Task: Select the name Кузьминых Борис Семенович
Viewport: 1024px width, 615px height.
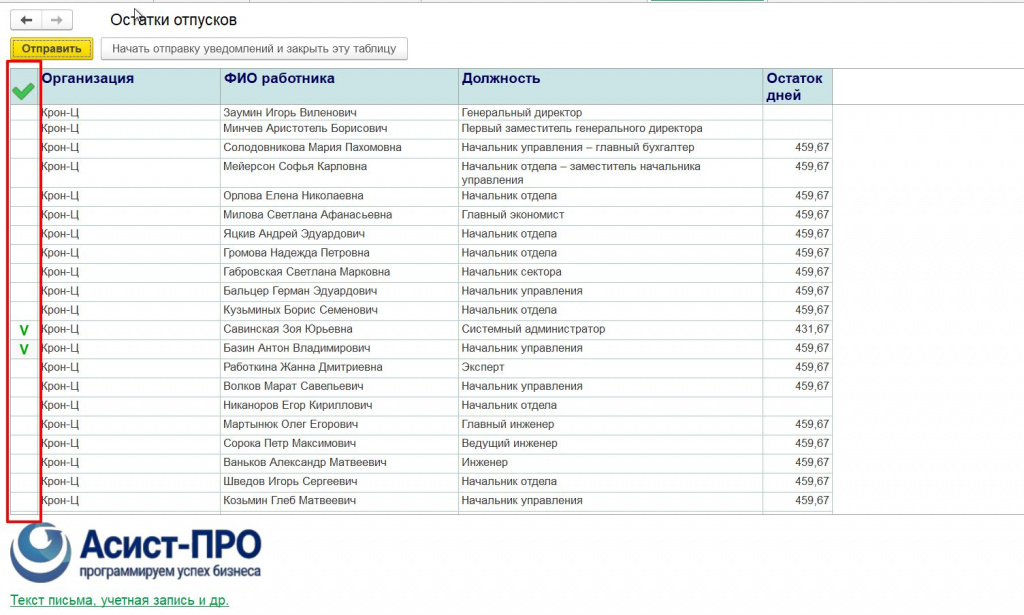Action: coord(300,309)
